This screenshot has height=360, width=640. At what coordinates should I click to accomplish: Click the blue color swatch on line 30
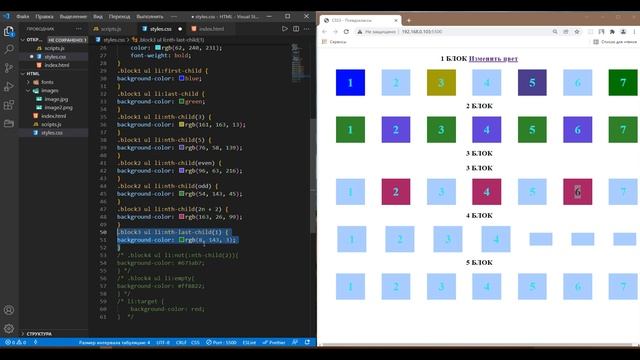click(182, 78)
